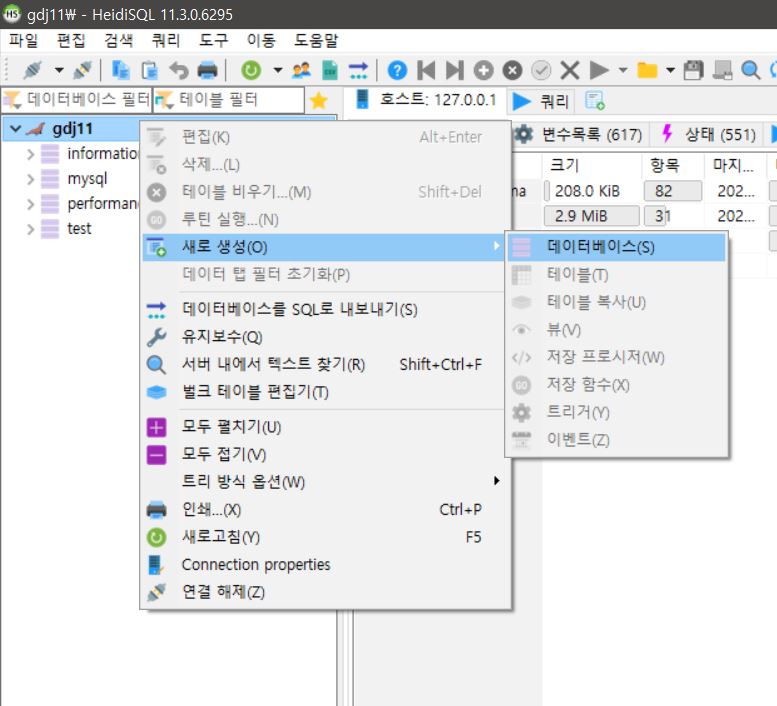
Task: Expand the mysql database node
Action: tap(31, 179)
